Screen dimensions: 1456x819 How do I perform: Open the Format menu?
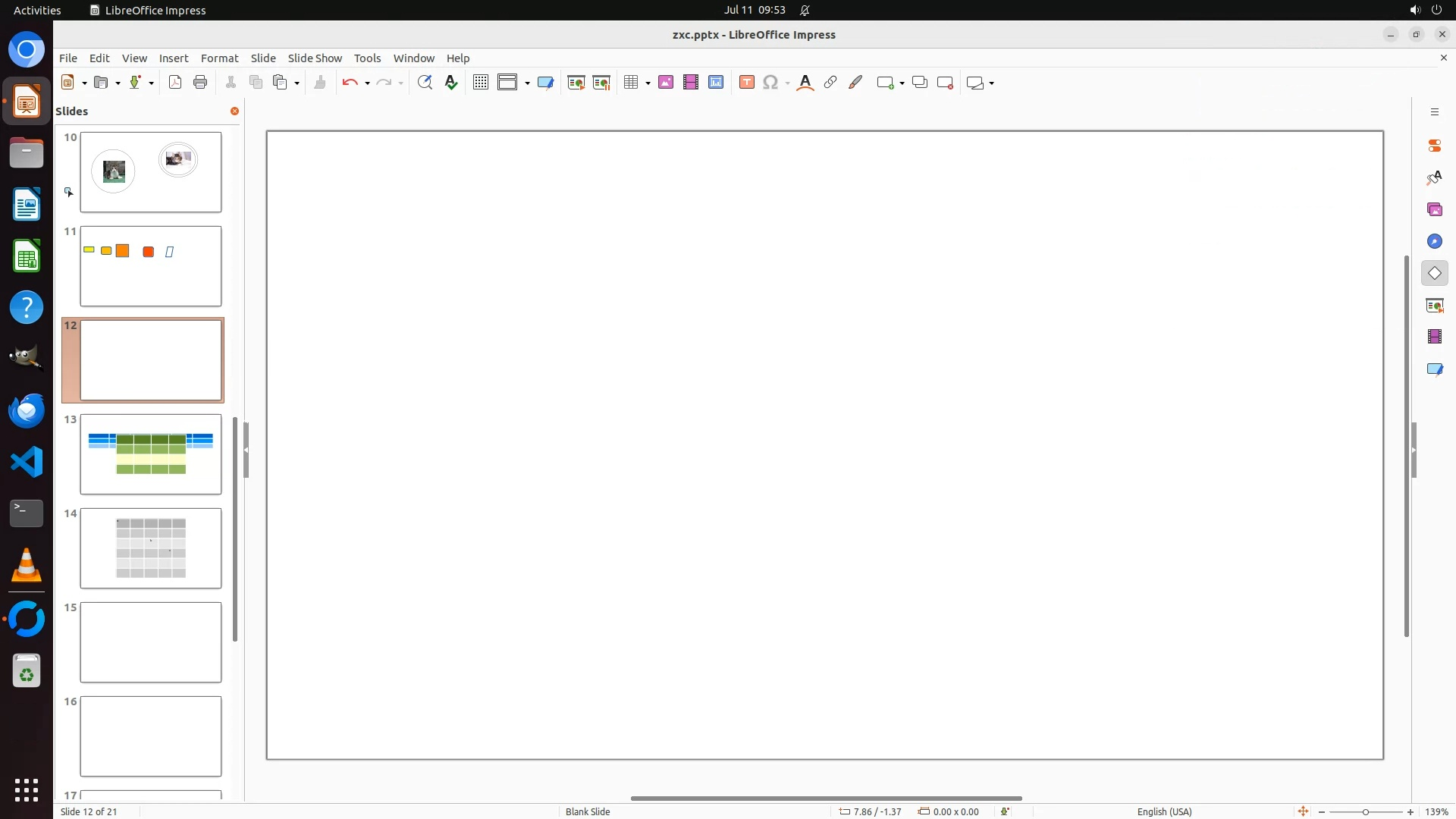point(219,58)
